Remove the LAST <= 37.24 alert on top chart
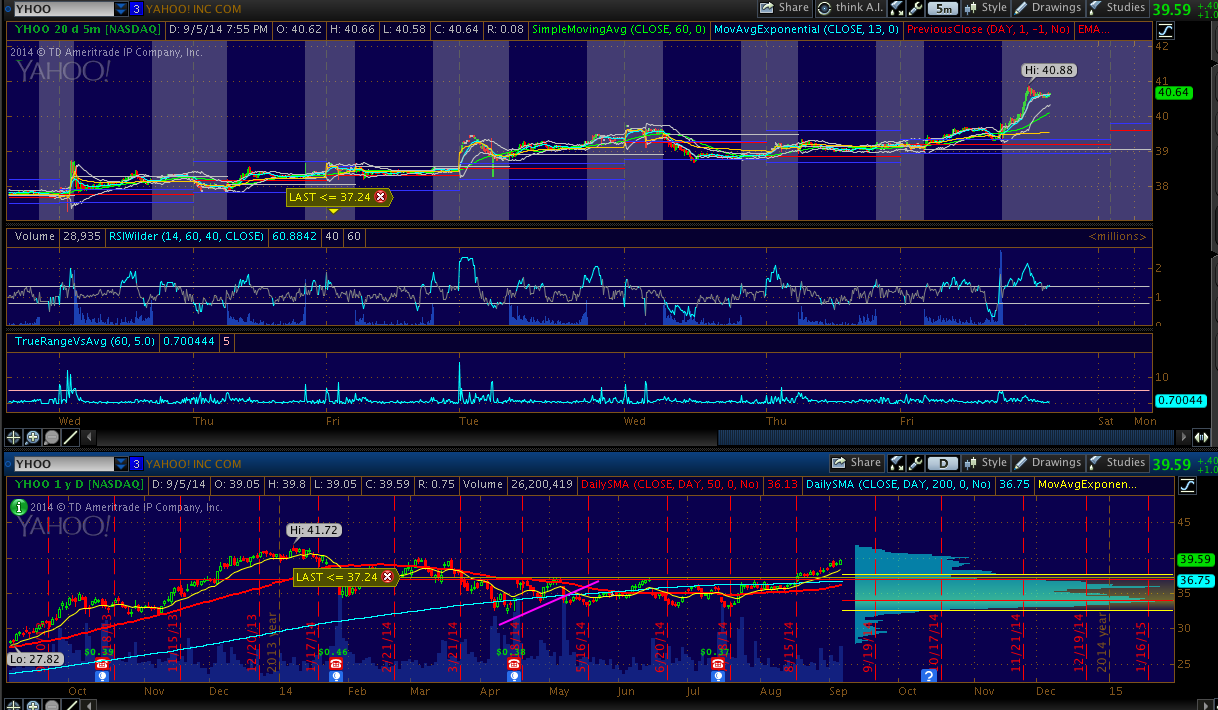 click(x=380, y=197)
